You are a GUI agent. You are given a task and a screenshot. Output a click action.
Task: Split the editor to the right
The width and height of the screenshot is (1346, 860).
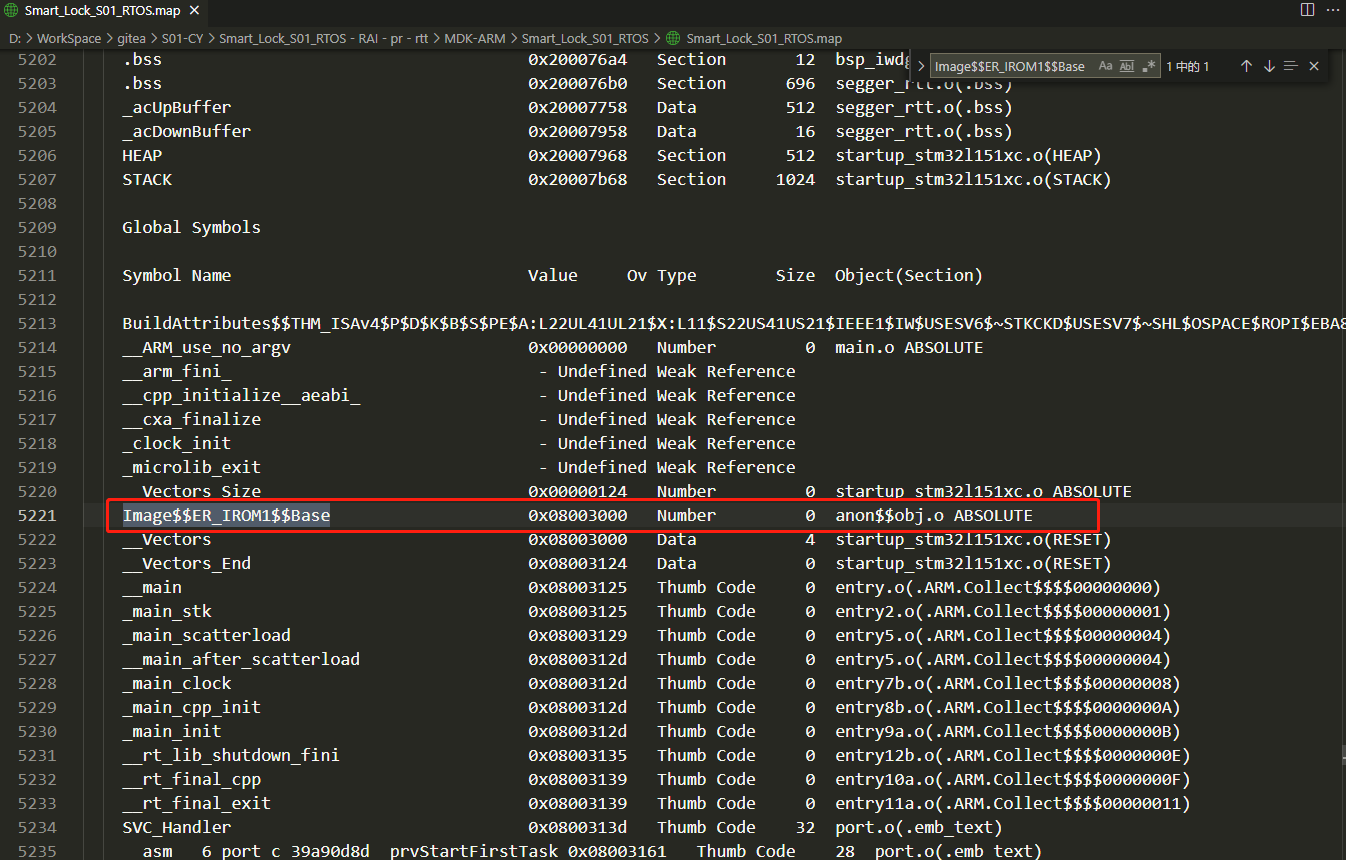pyautogui.click(x=1307, y=10)
